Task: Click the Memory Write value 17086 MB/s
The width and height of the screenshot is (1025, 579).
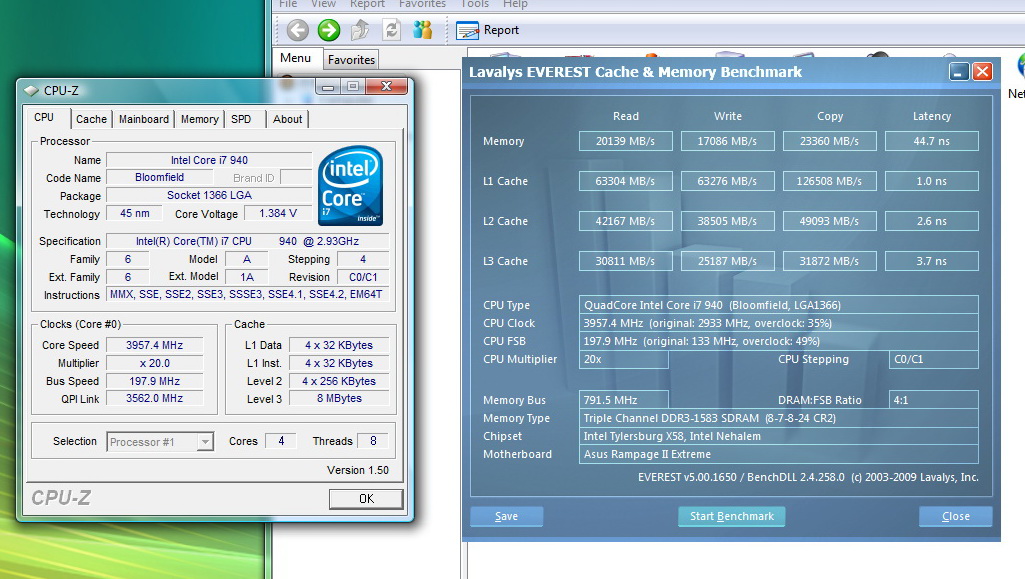Action: pyautogui.click(x=728, y=141)
